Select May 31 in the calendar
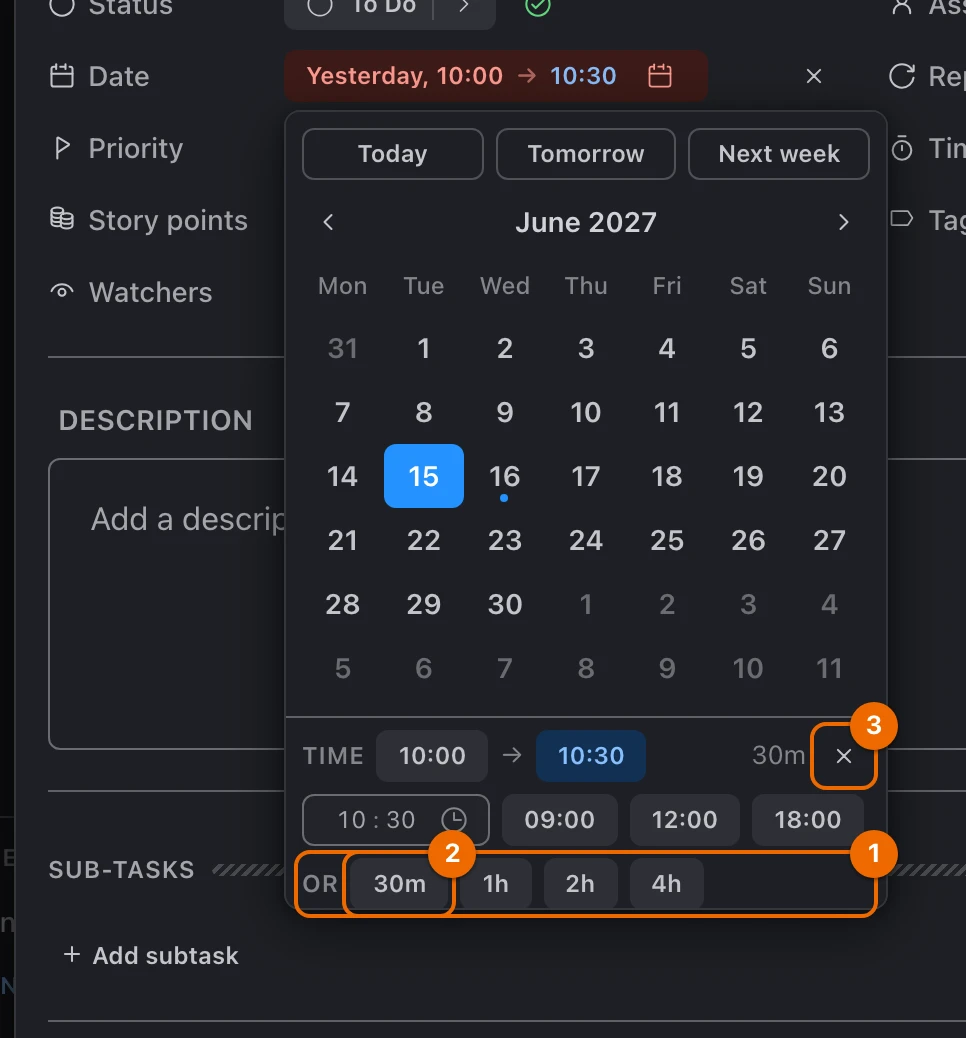966x1038 pixels. (342, 348)
